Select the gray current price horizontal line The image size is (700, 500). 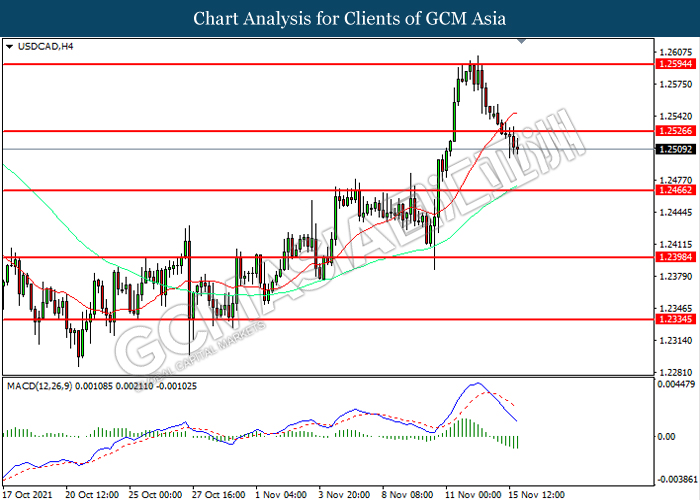[x=328, y=149]
